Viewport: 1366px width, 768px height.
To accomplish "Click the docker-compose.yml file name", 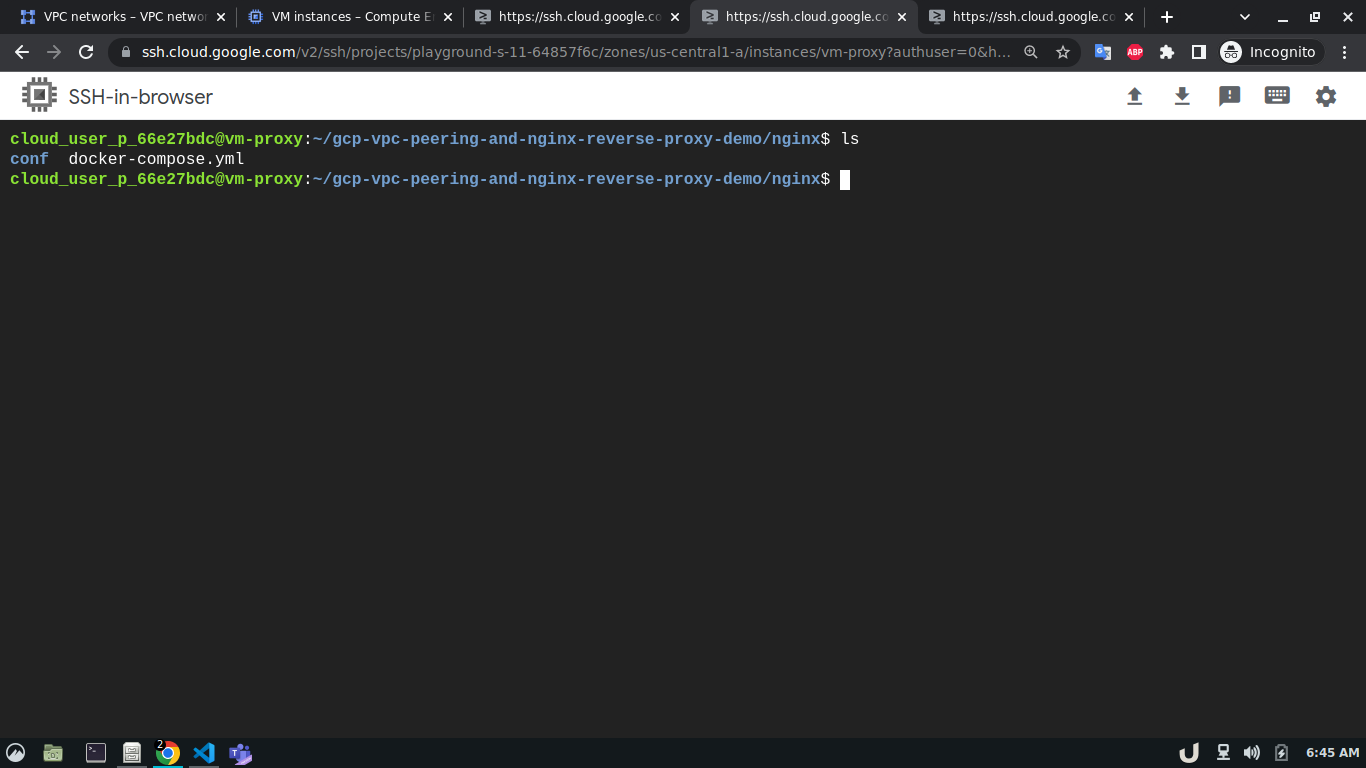I will (x=156, y=159).
